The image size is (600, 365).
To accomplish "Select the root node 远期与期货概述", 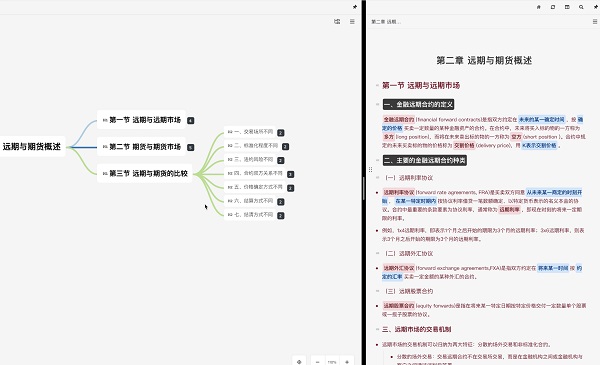I will coord(32,147).
